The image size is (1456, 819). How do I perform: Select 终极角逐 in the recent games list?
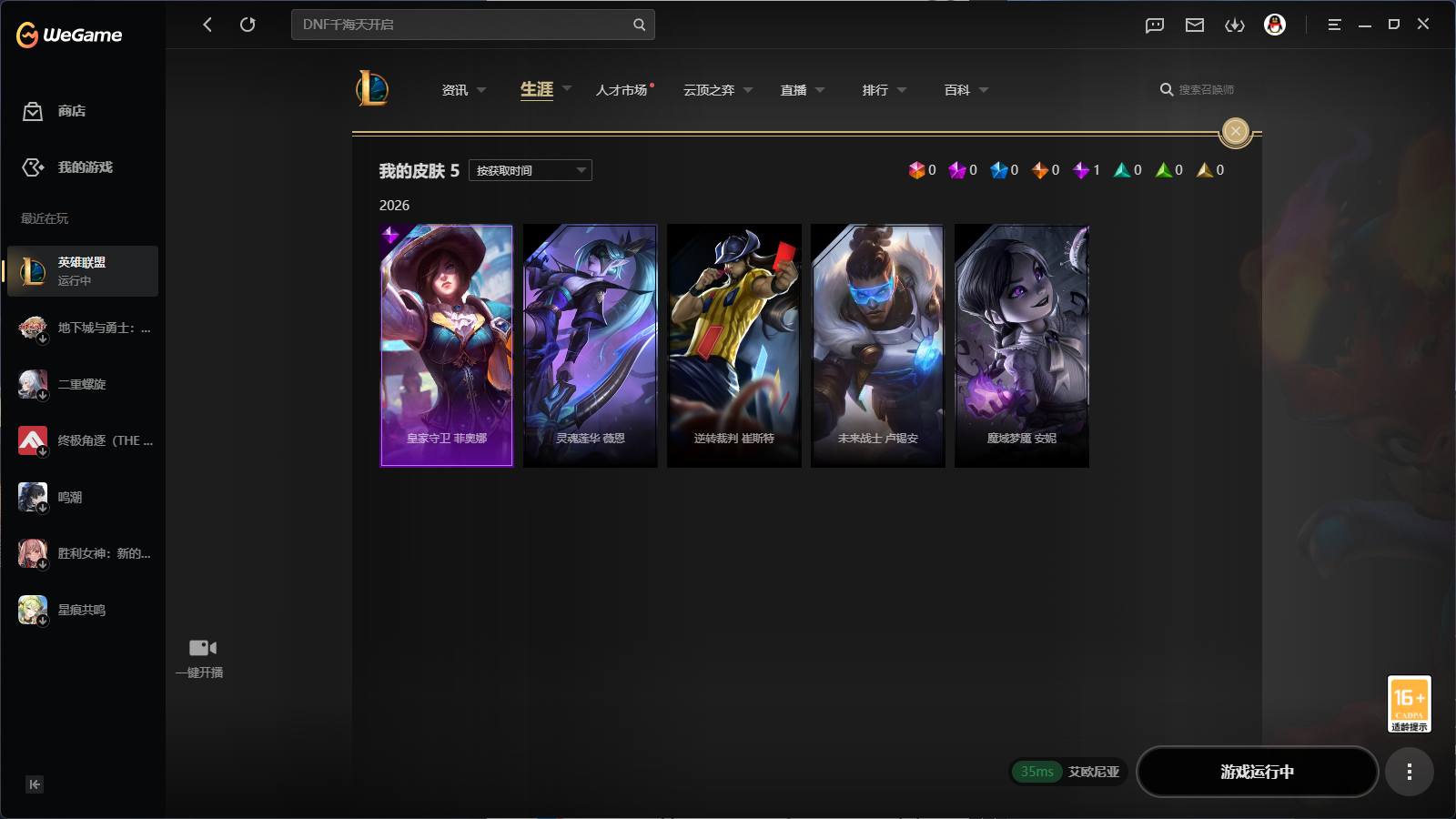click(85, 440)
